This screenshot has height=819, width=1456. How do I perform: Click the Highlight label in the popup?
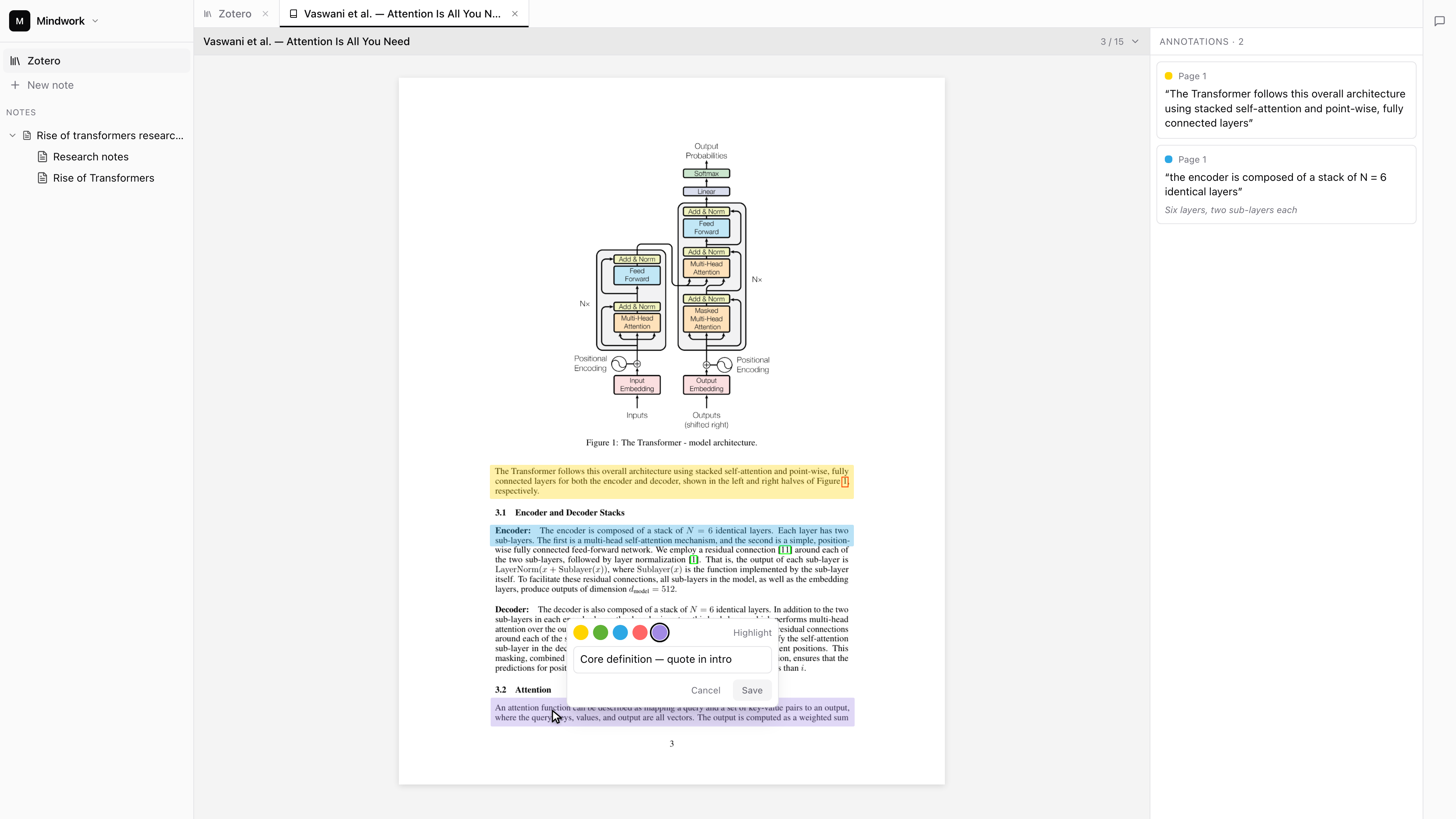tap(752, 633)
